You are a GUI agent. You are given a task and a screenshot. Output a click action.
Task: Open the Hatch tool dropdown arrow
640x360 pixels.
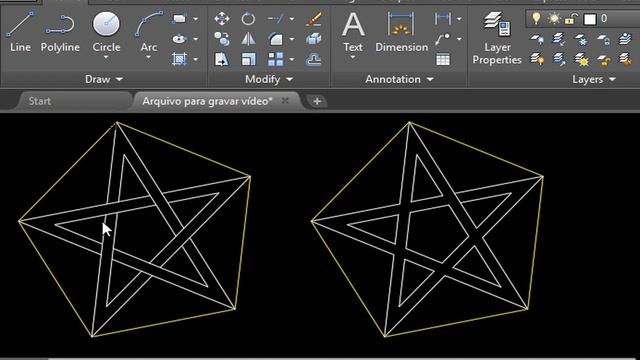(x=196, y=60)
